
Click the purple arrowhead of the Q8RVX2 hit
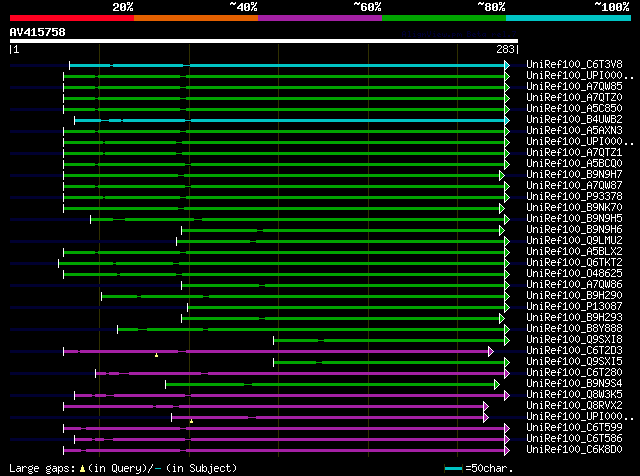tap(486, 407)
